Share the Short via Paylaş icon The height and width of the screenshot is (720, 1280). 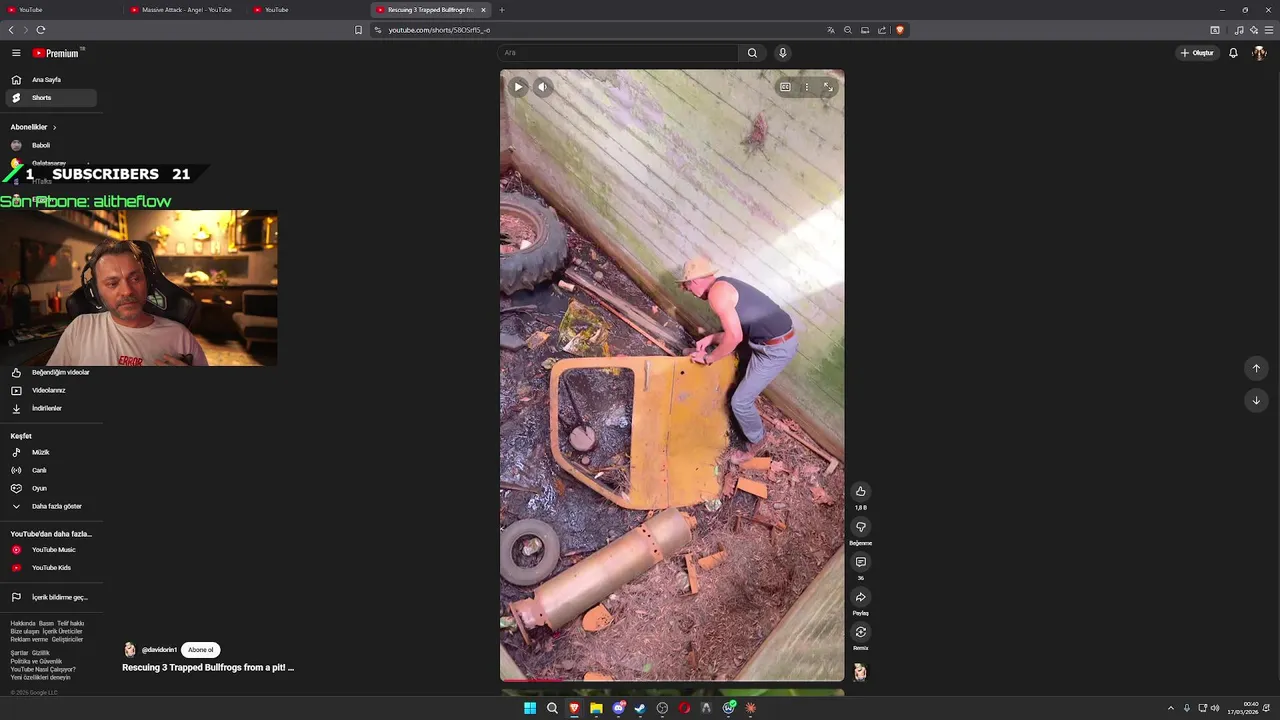click(x=860, y=597)
